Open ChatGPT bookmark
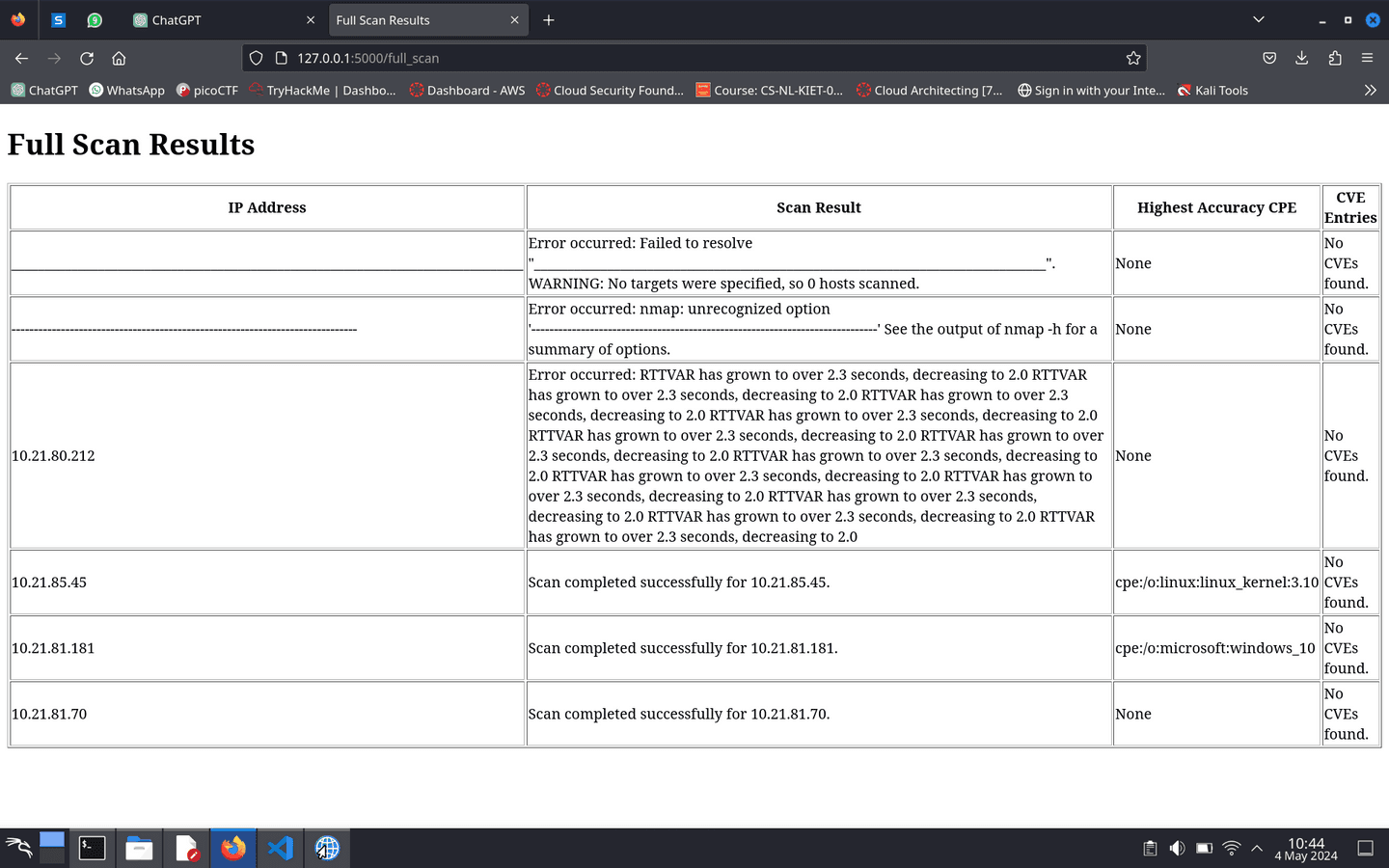 coord(44,90)
